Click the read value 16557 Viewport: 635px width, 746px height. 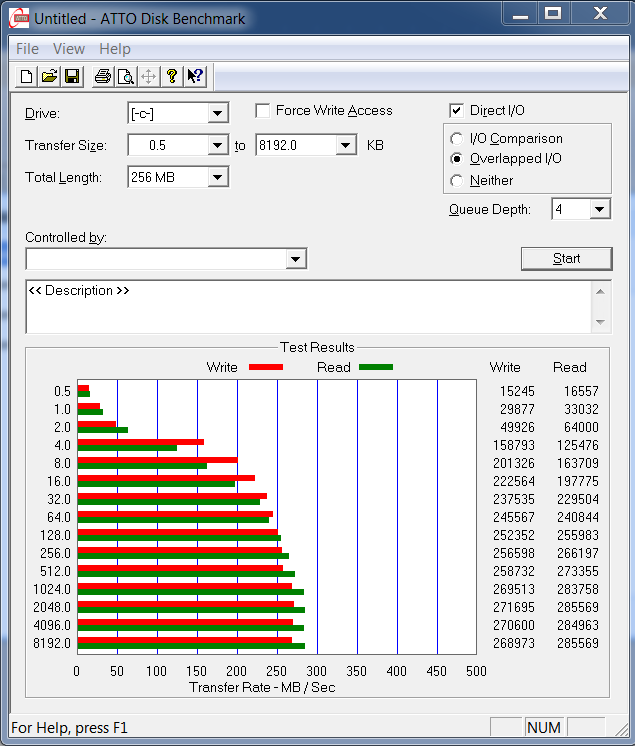(x=581, y=391)
